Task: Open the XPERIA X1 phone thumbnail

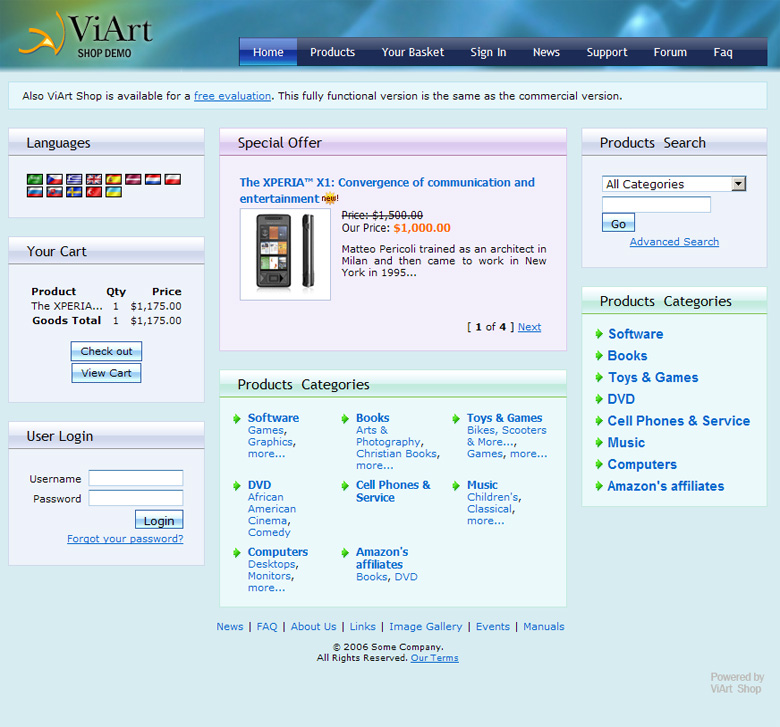Action: 285,254
